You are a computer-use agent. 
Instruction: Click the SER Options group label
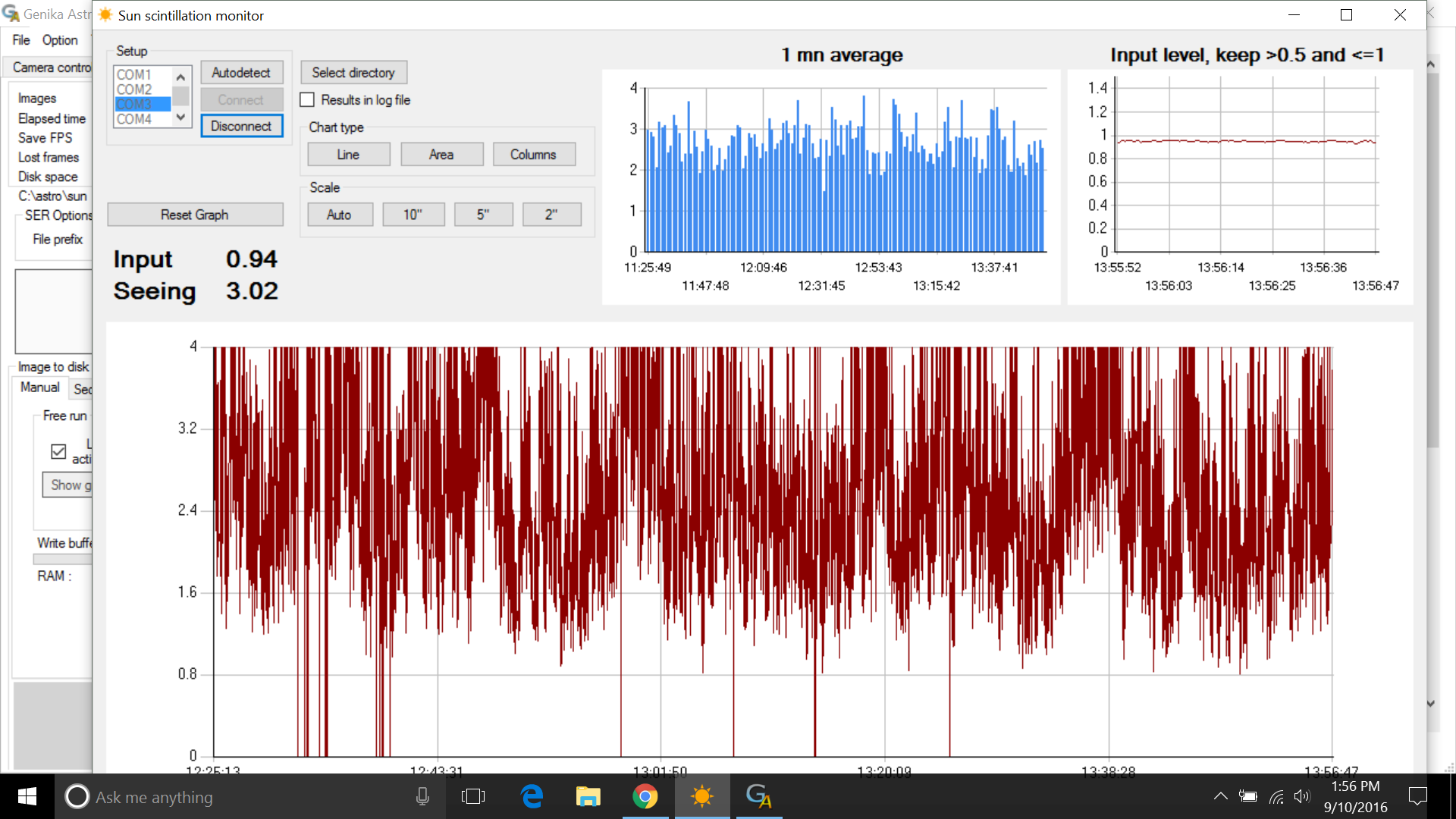[x=58, y=215]
